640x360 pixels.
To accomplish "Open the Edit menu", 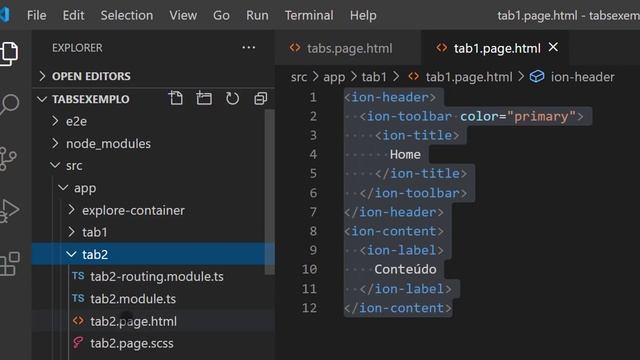I will click(x=73, y=15).
